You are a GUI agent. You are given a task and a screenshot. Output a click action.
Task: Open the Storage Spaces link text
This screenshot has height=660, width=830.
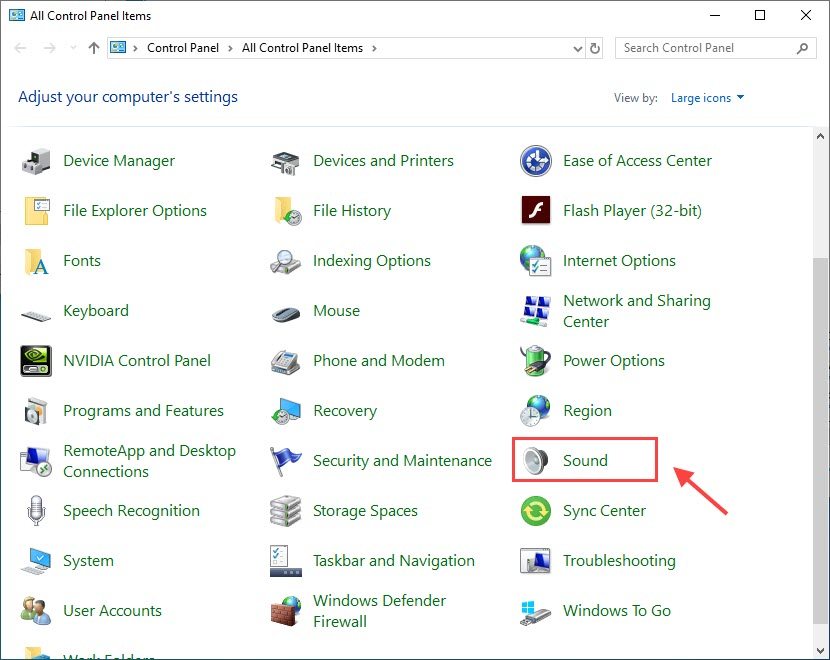[x=365, y=511]
